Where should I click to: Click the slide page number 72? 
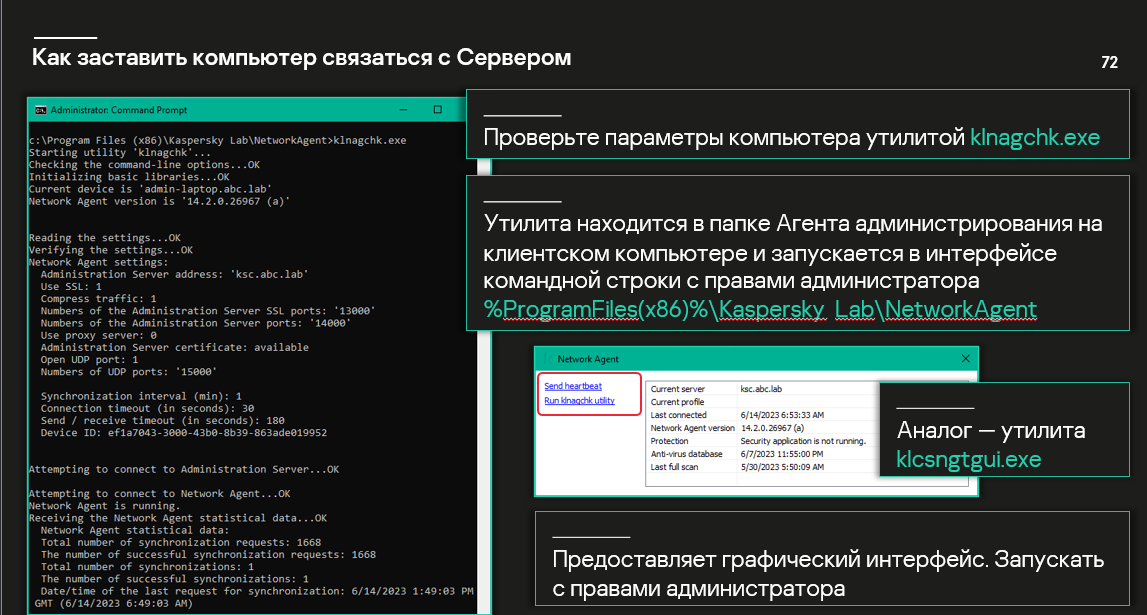[x=1109, y=63]
